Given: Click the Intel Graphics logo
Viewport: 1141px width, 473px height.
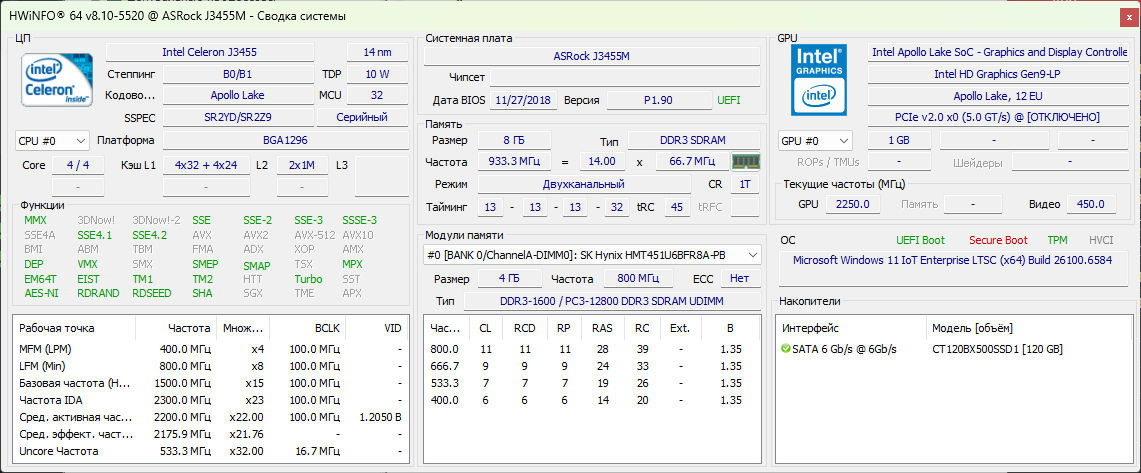Looking at the screenshot, I should click(819, 79).
